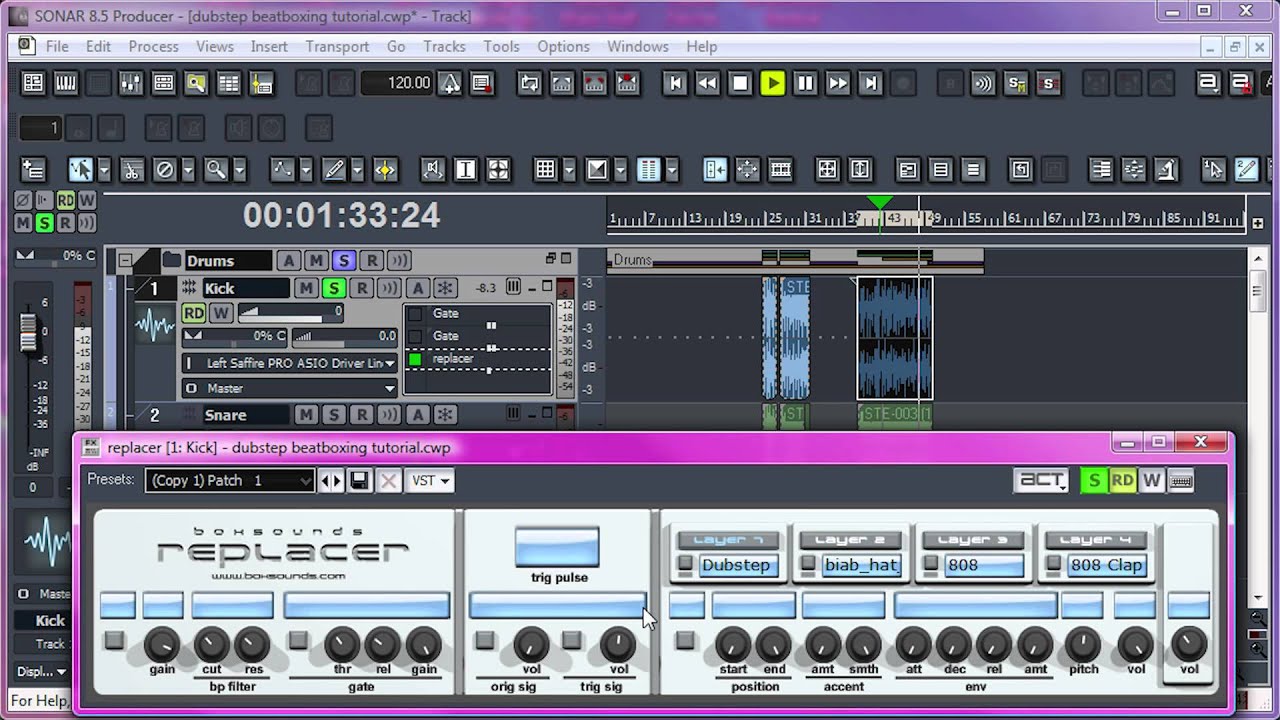Select the Draw pencil tool

(x=333, y=170)
